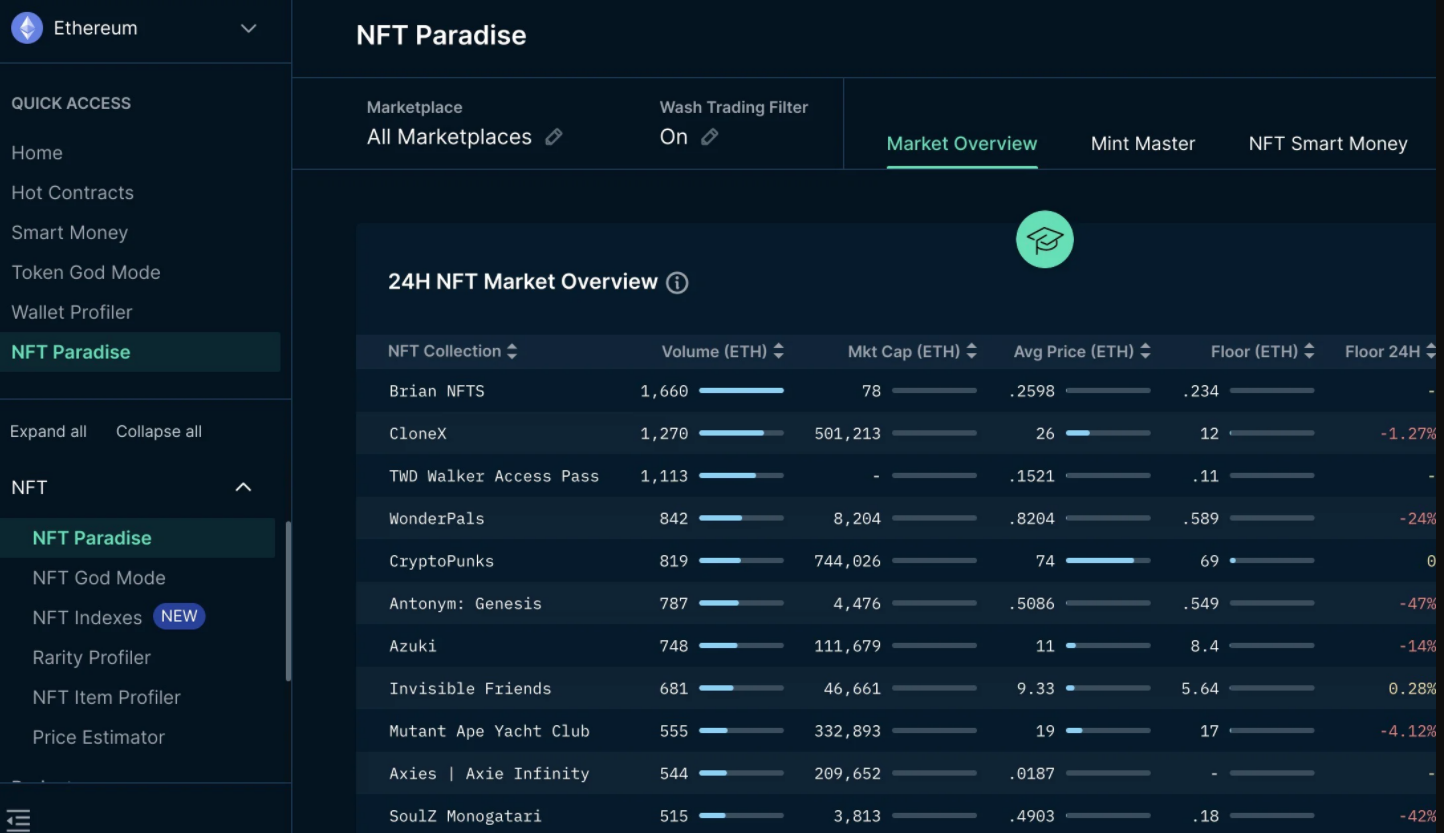Image resolution: width=1444 pixels, height=833 pixels.
Task: Click CloneX market cap value 501,213
Action: 848,434
